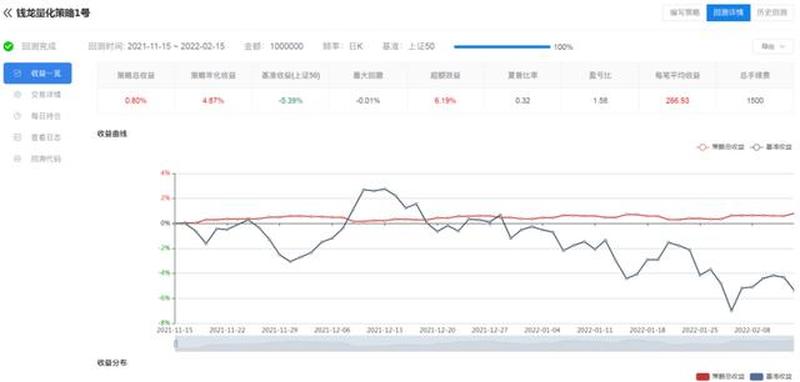Click the max drawdown value -0.01%
Viewport: 800px width, 382px height.
[x=368, y=100]
